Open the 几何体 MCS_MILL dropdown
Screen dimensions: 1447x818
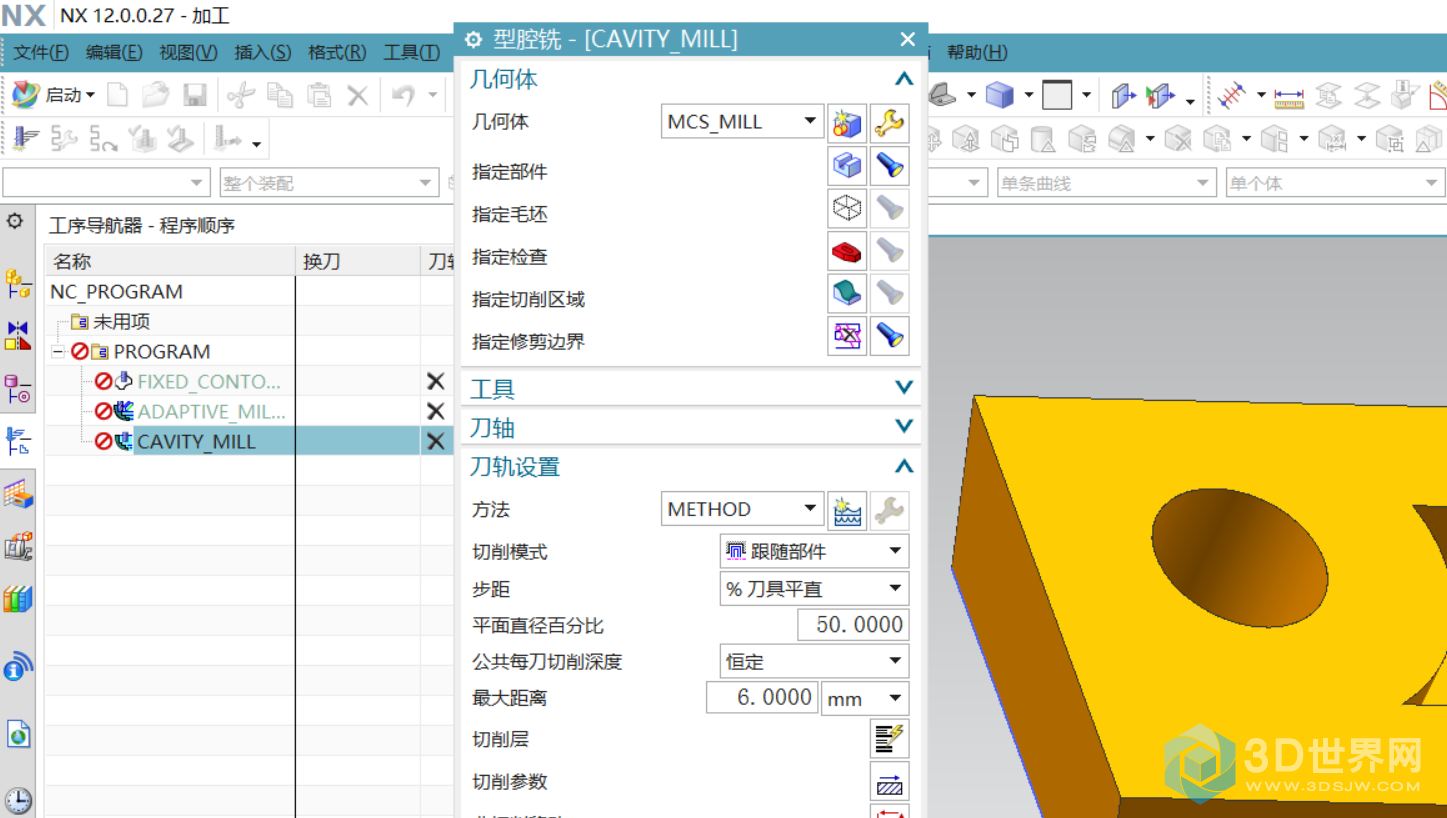tap(742, 122)
